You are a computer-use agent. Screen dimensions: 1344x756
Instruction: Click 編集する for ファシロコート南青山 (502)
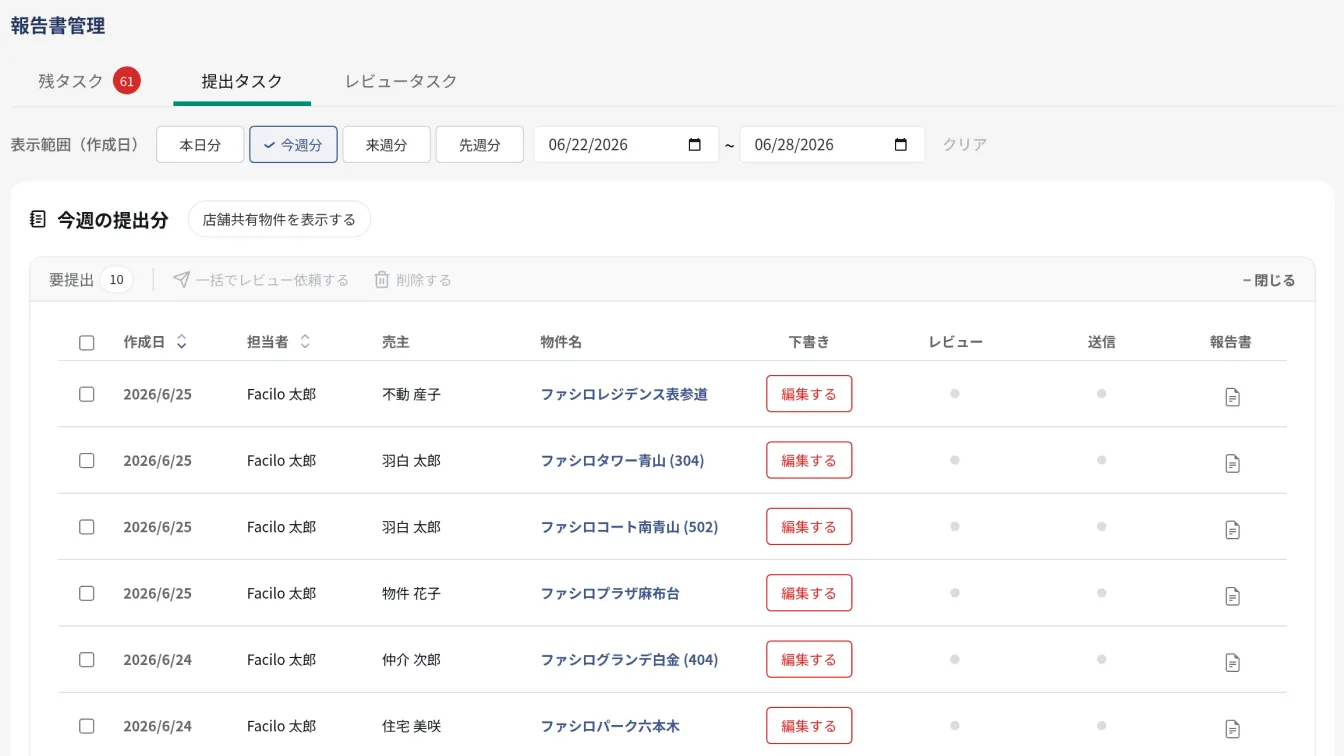pos(809,527)
